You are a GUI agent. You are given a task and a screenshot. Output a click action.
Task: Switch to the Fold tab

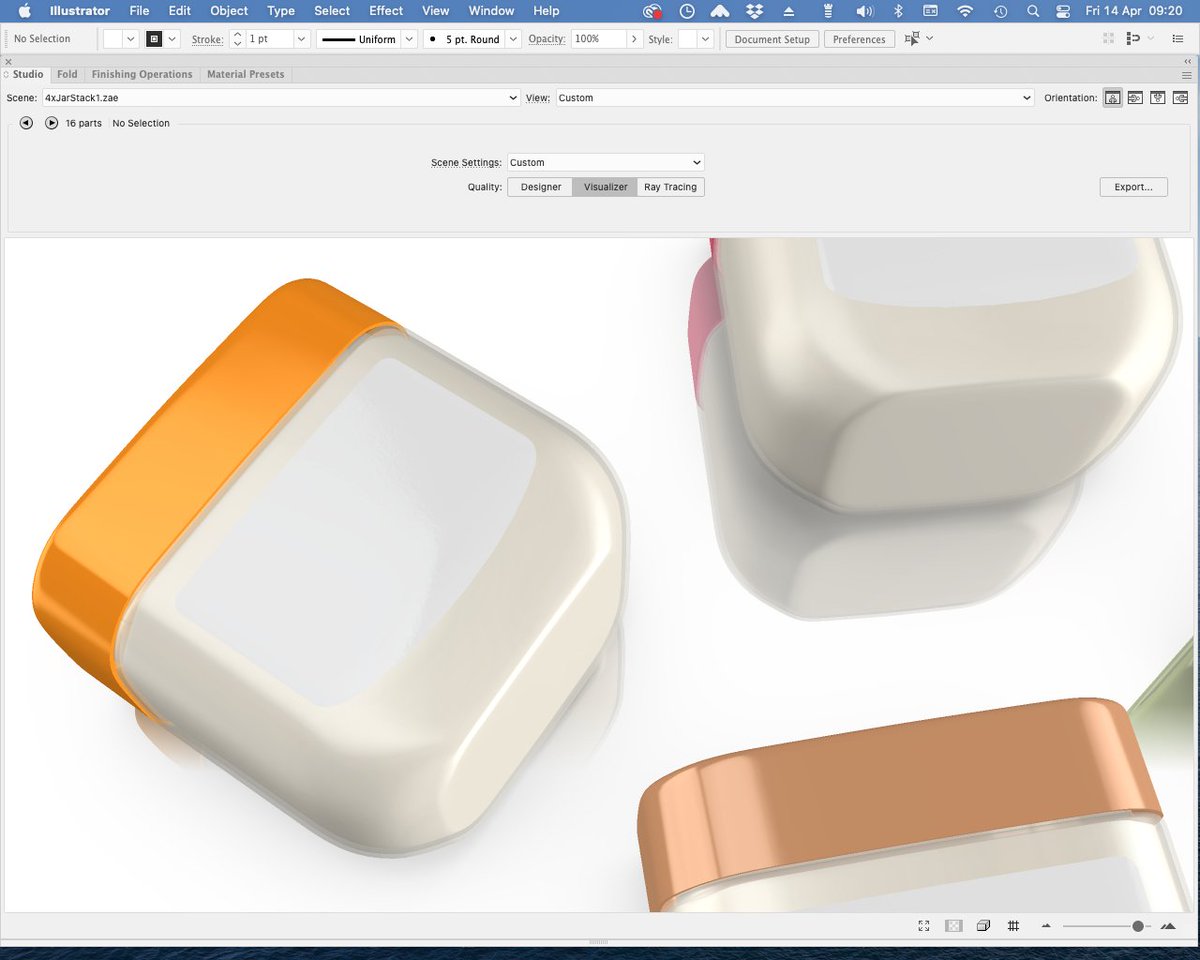(66, 74)
